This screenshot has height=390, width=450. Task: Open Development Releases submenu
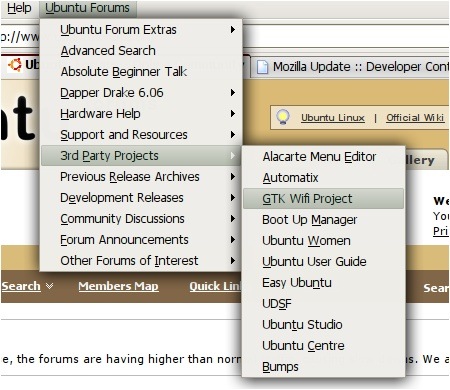[141, 198]
